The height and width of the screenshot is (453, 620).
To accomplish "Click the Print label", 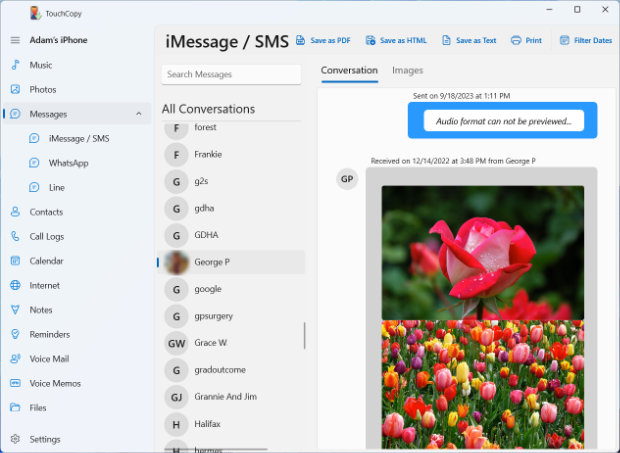I will pos(533,40).
